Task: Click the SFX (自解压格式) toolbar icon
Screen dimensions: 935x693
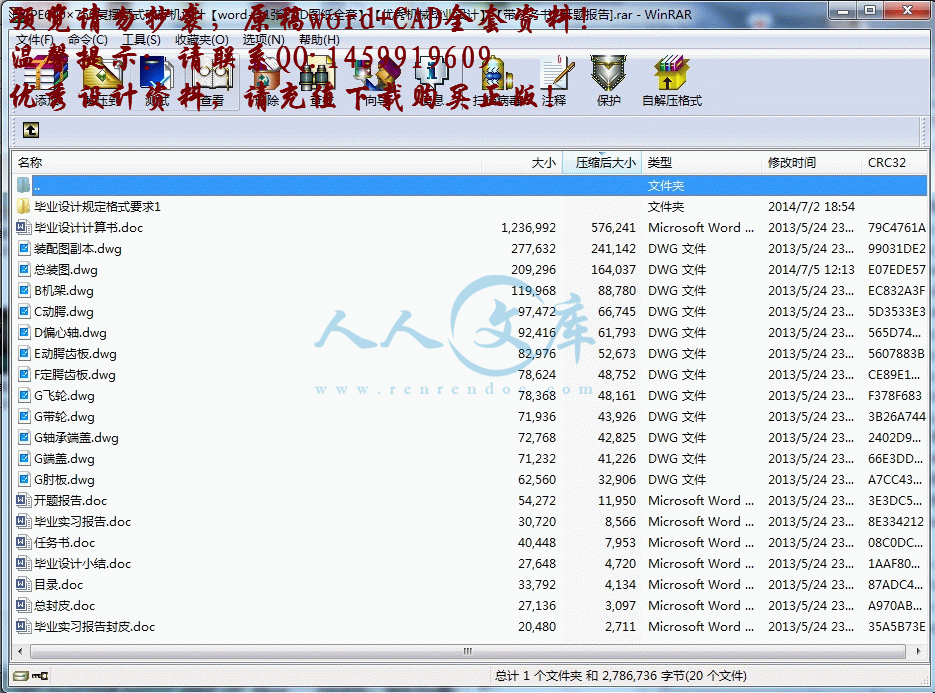Action: point(671,73)
